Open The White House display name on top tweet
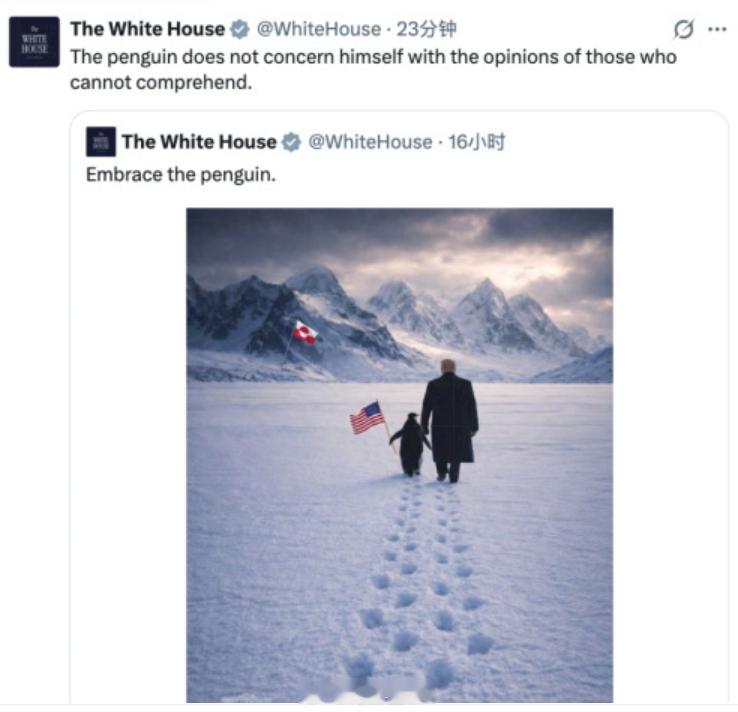Viewport: 738px width, 712px height. [148, 29]
